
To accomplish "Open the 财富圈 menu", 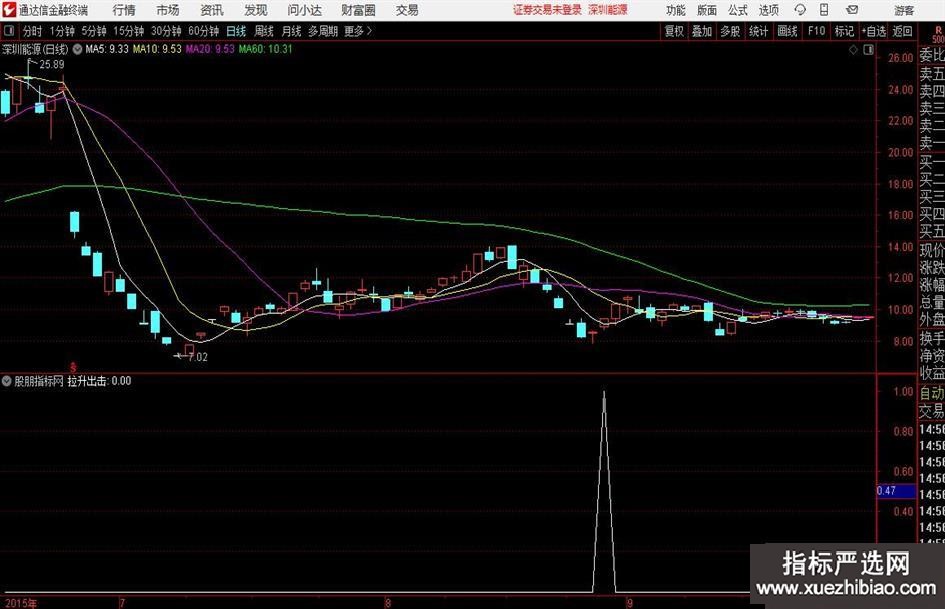I will (358, 10).
